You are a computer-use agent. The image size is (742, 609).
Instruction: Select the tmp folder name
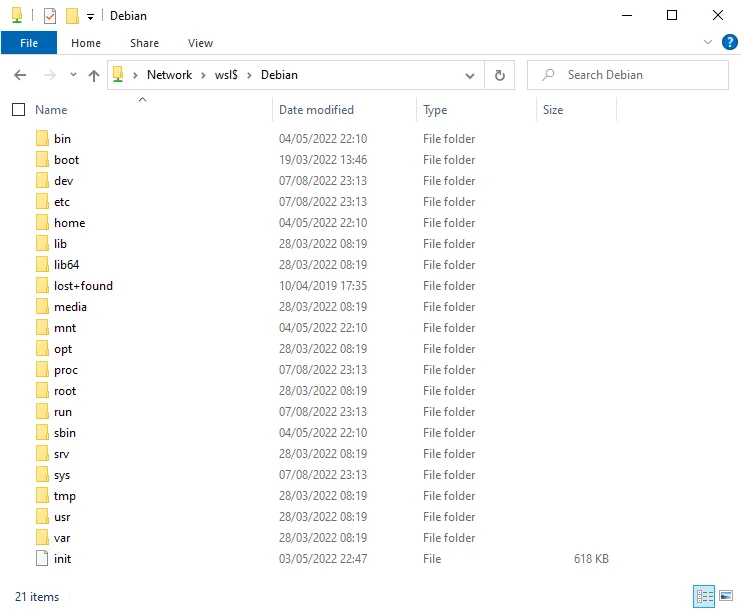click(64, 496)
